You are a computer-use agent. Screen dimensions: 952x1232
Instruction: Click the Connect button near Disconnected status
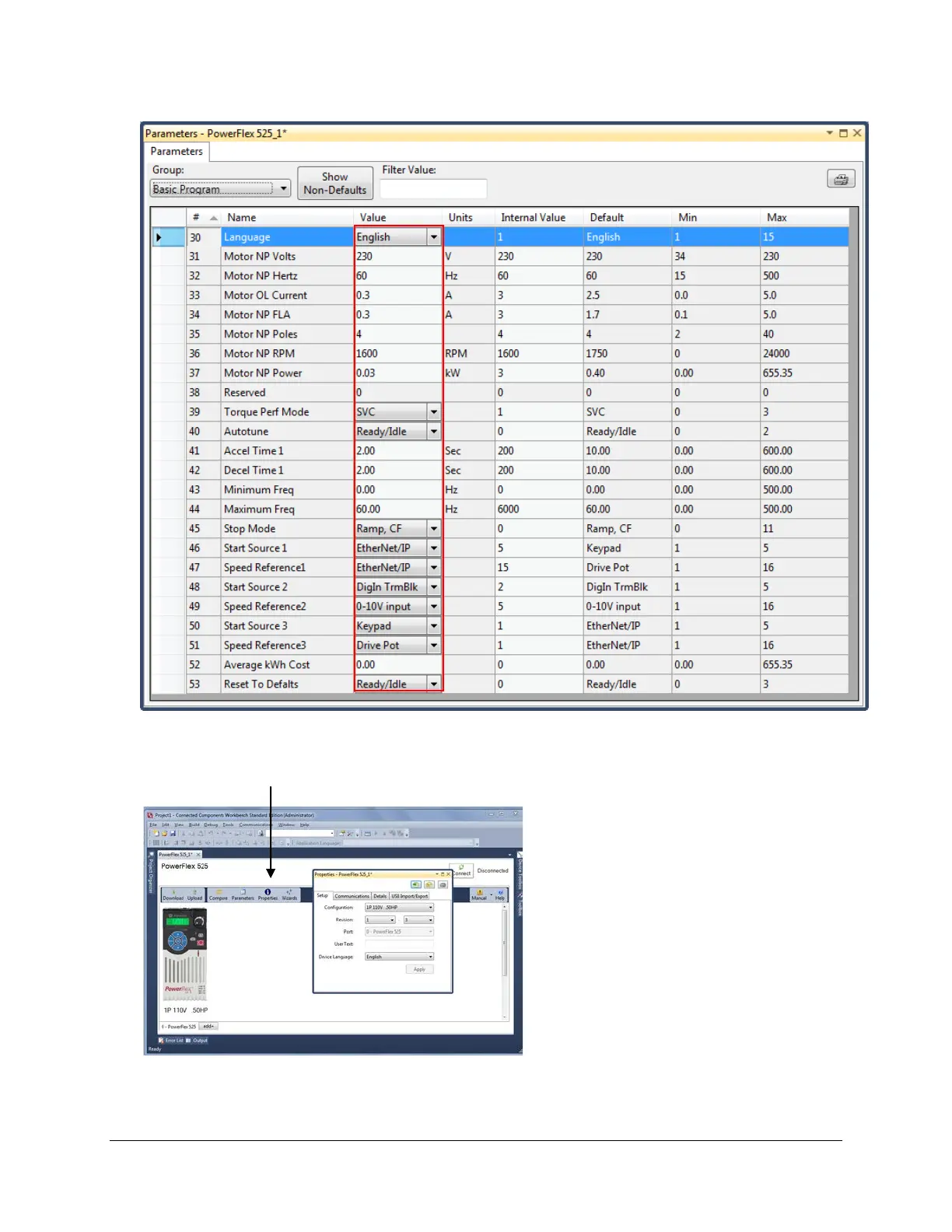coord(463,870)
